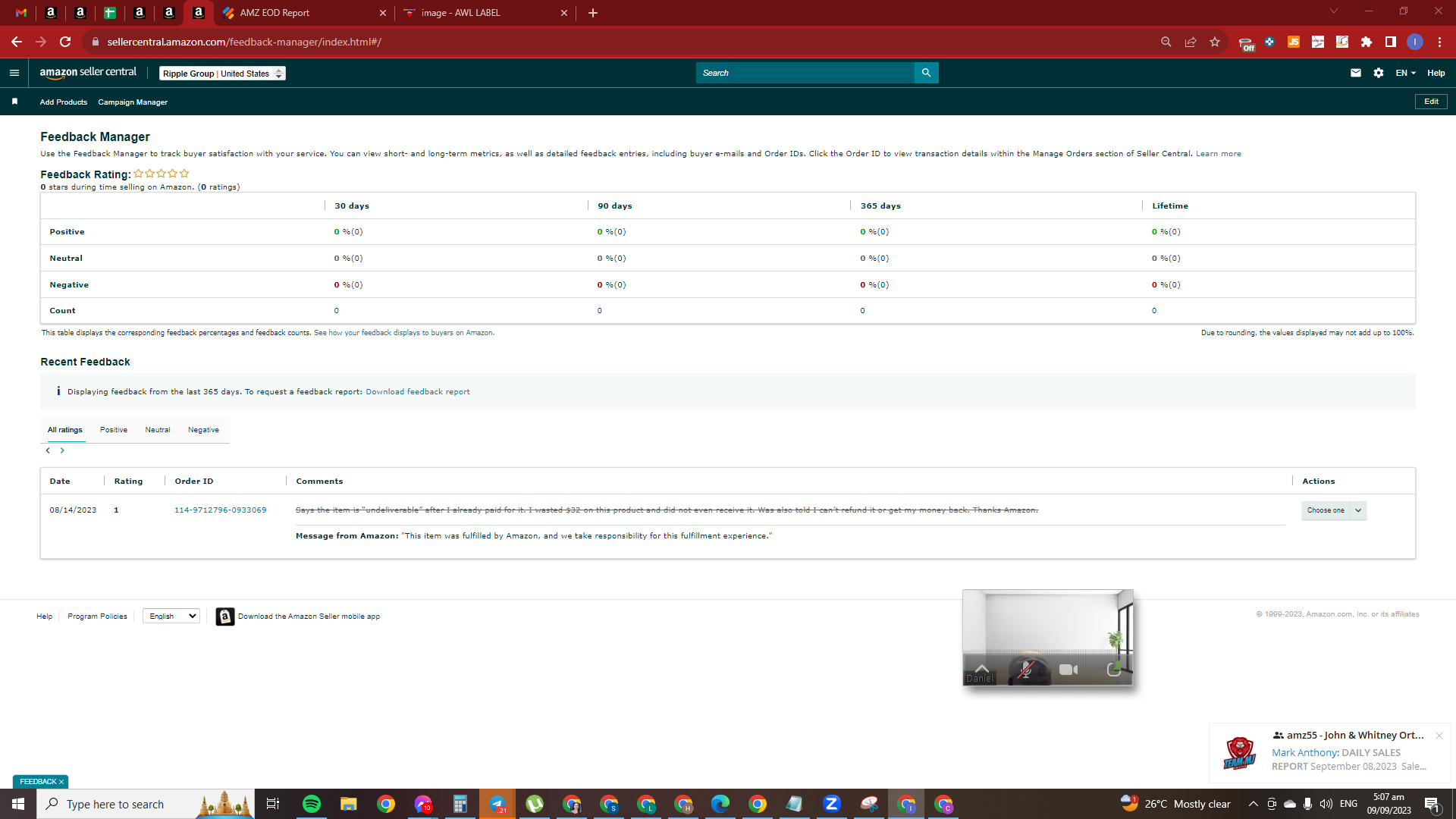Switch to the AMZ EOD Report tab
The width and height of the screenshot is (1456, 819).
coord(303,13)
